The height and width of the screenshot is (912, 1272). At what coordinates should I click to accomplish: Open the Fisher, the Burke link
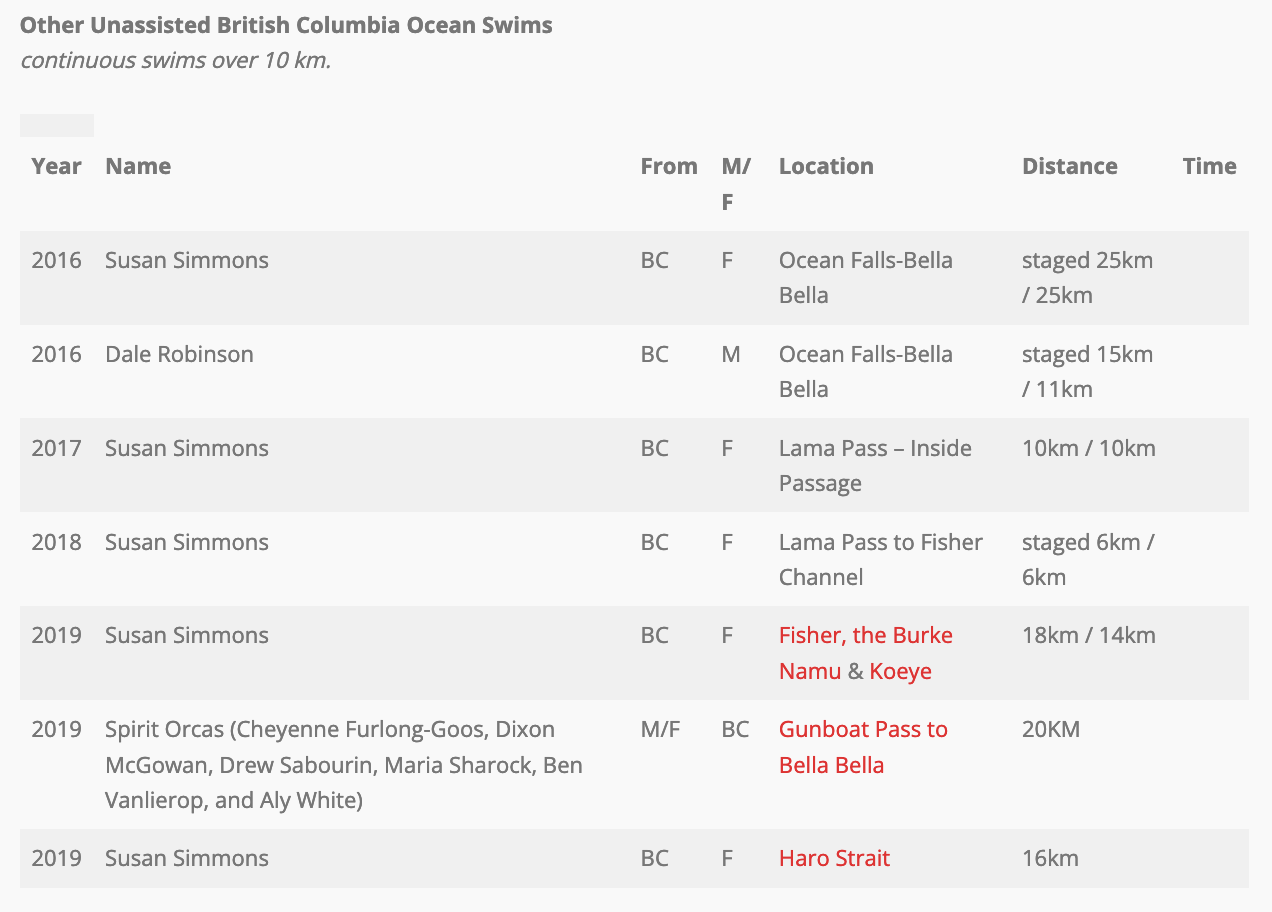pos(865,636)
